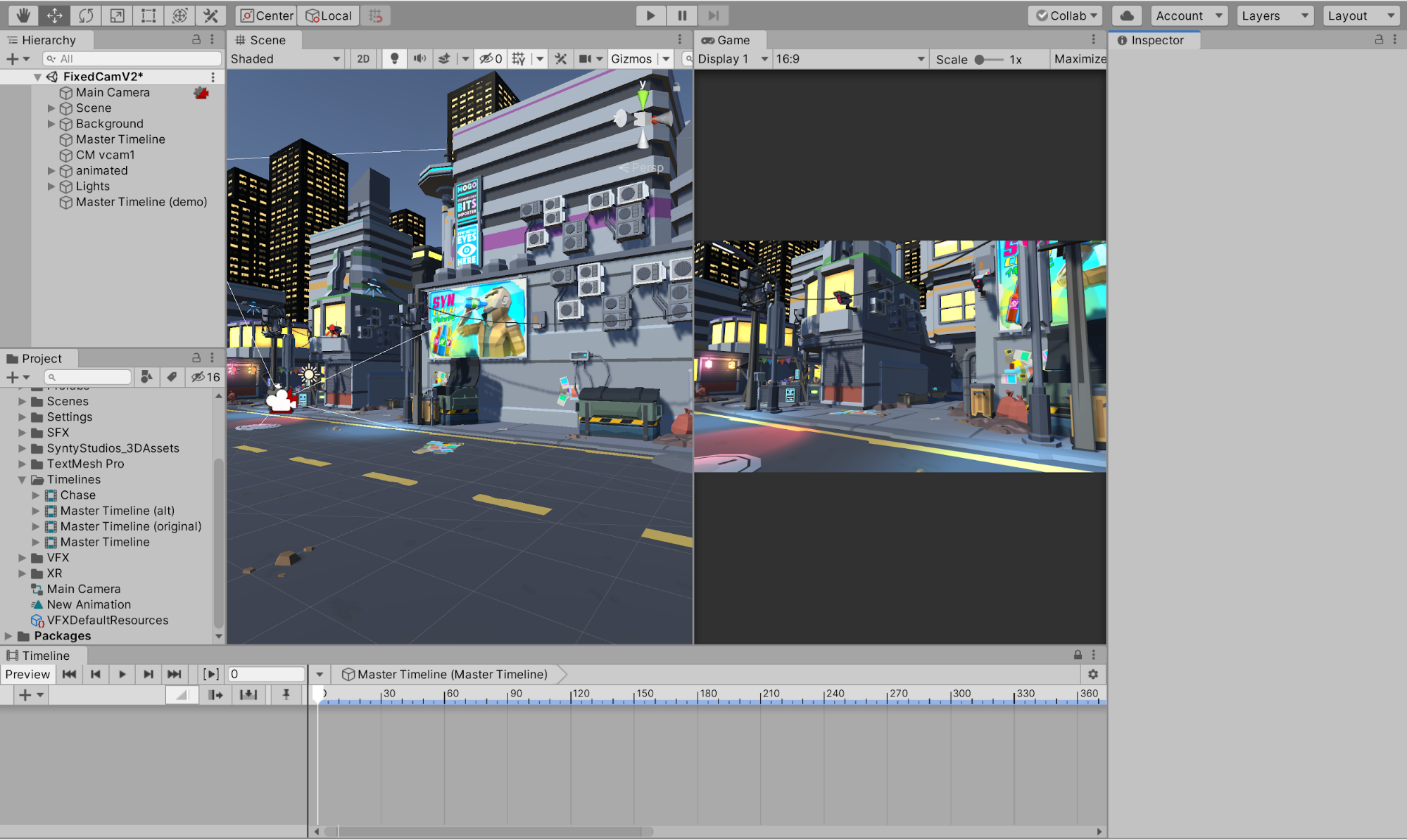1407x840 pixels.
Task: Toggle 2D view mode
Action: tap(363, 59)
